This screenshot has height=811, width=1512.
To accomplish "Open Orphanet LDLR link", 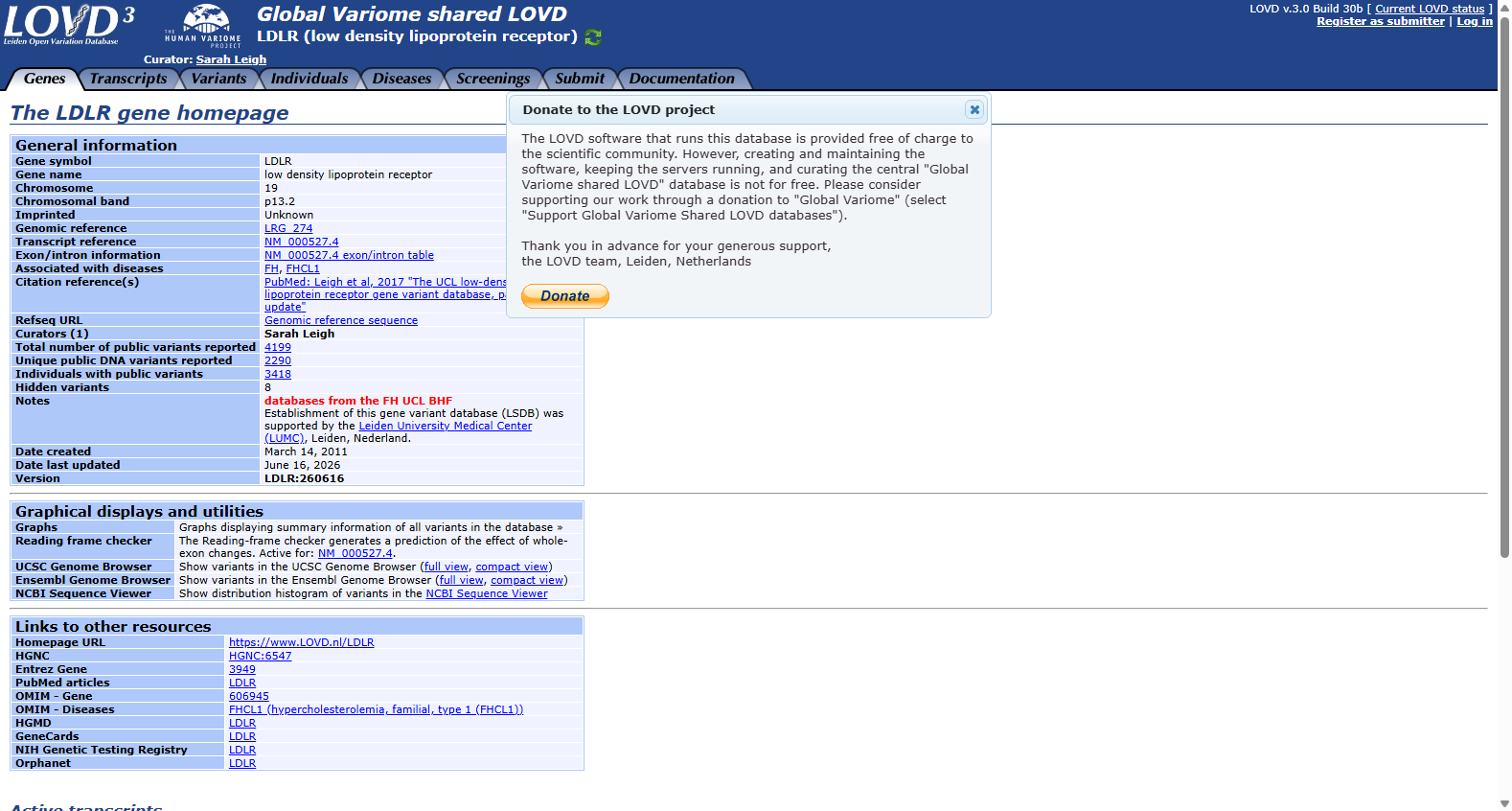I will point(242,763).
